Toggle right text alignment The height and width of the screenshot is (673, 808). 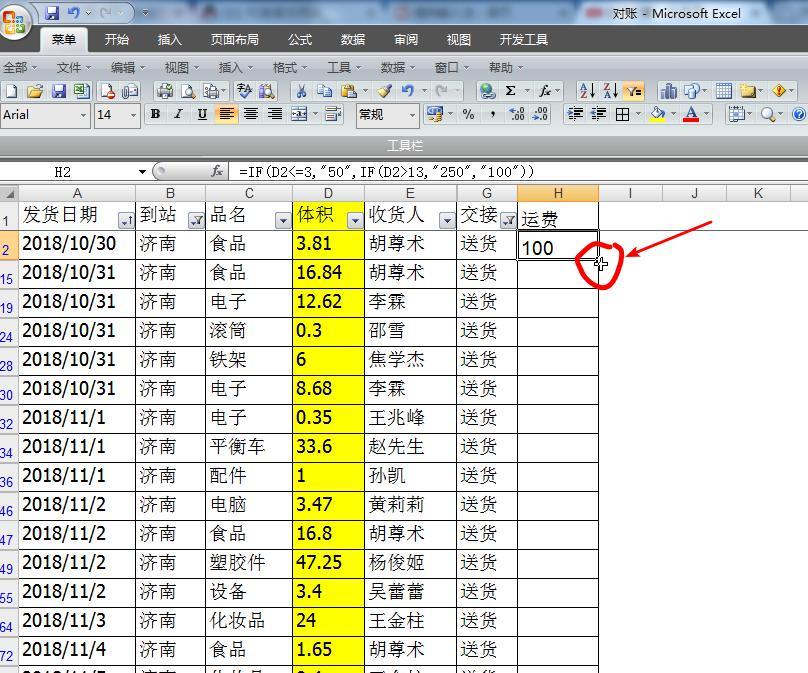pos(275,114)
